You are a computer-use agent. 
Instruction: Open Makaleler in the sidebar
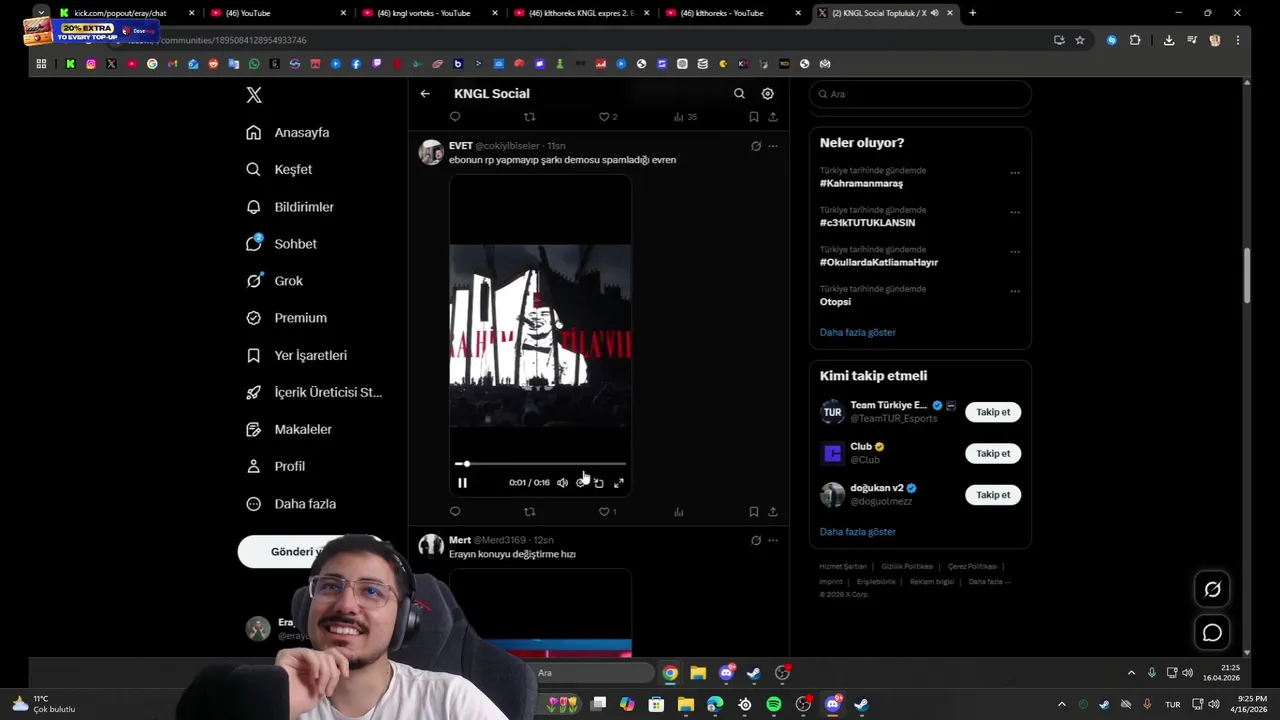coord(290,429)
